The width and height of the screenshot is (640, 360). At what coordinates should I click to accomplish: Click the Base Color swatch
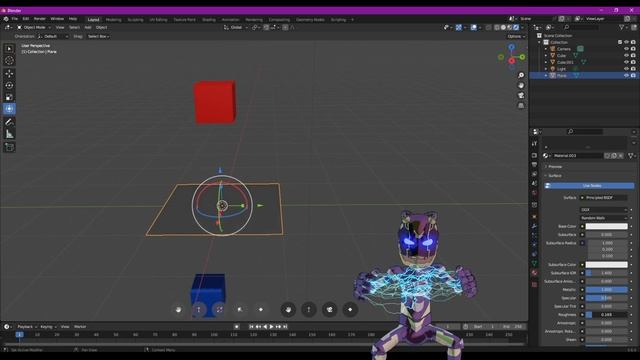coord(607,227)
